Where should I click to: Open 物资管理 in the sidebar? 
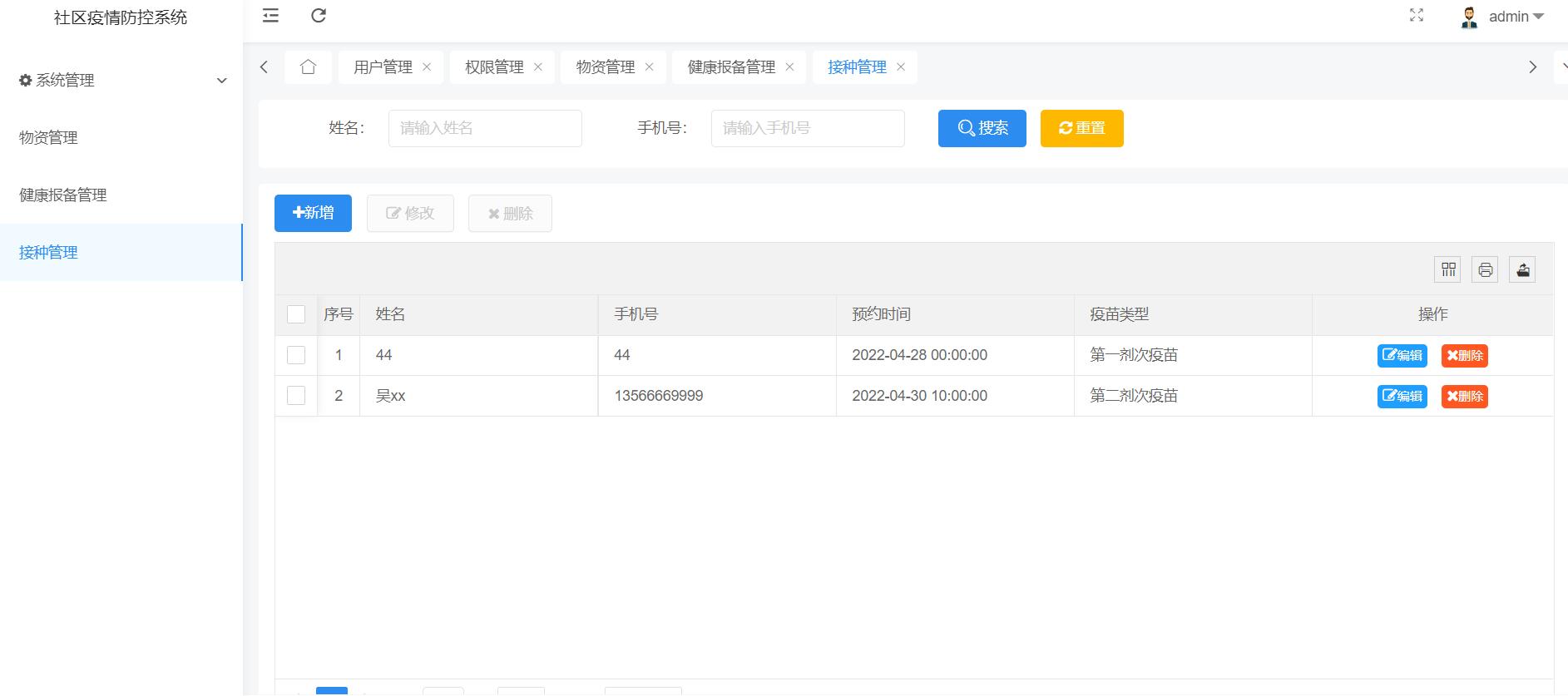pyautogui.click(x=121, y=138)
